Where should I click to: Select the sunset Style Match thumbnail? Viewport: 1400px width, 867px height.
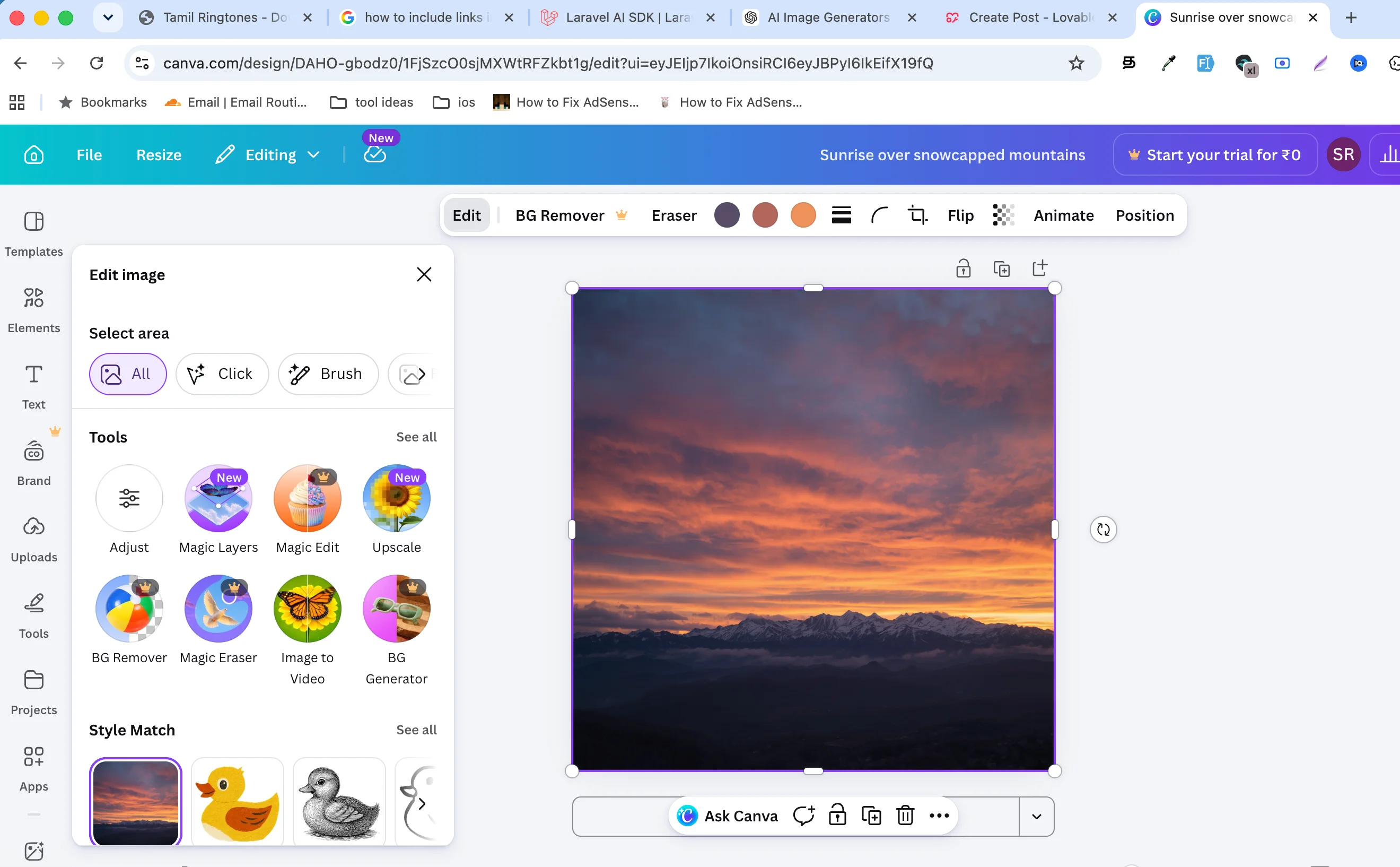tap(135, 802)
